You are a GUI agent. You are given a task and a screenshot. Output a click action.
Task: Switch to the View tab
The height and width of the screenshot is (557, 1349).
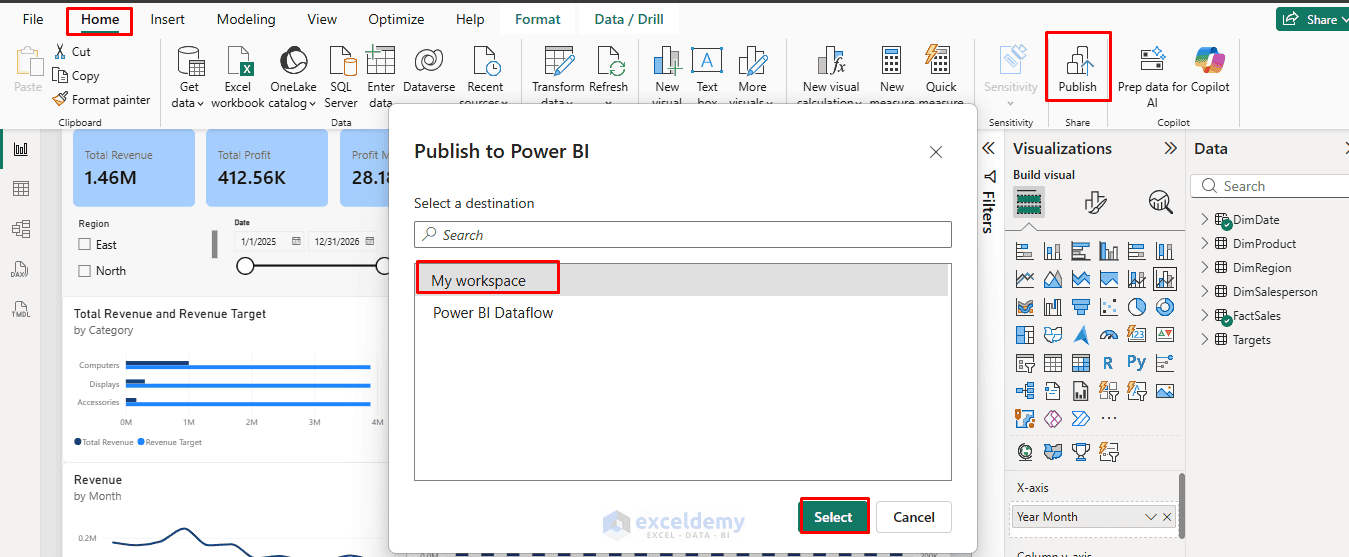point(322,19)
